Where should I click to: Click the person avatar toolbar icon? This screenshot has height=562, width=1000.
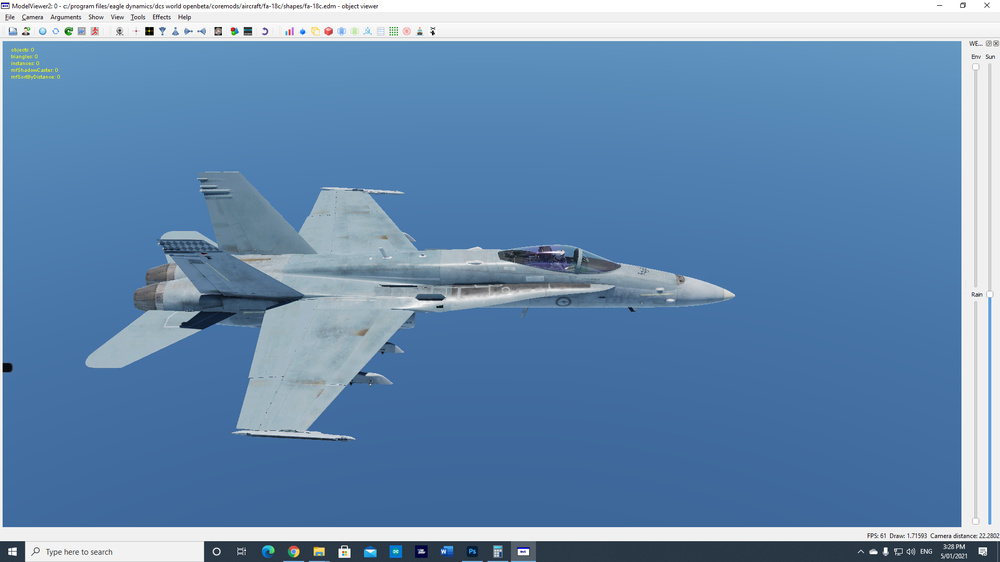pyautogui.click(x=26, y=31)
